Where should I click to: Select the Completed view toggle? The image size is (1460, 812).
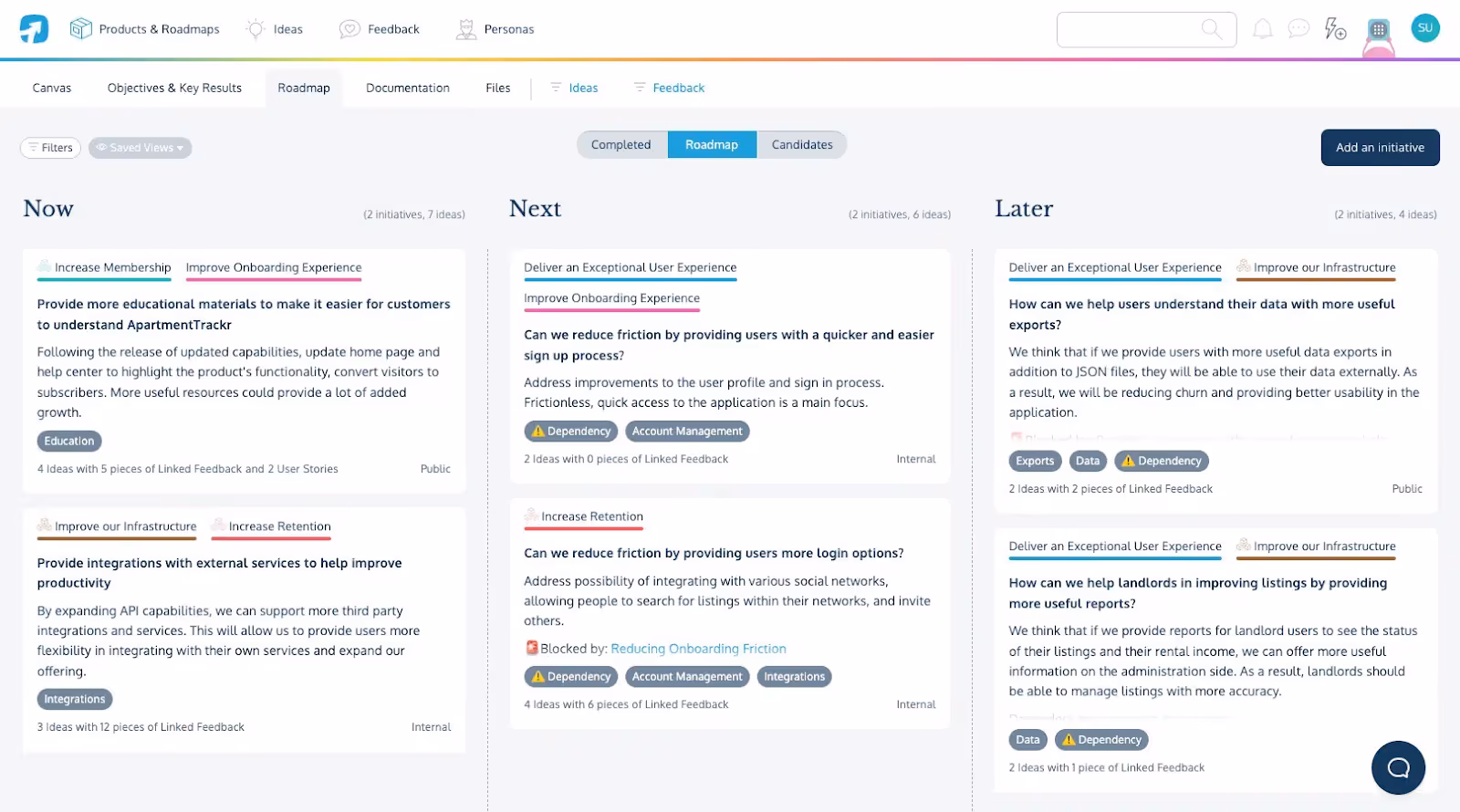pos(621,144)
